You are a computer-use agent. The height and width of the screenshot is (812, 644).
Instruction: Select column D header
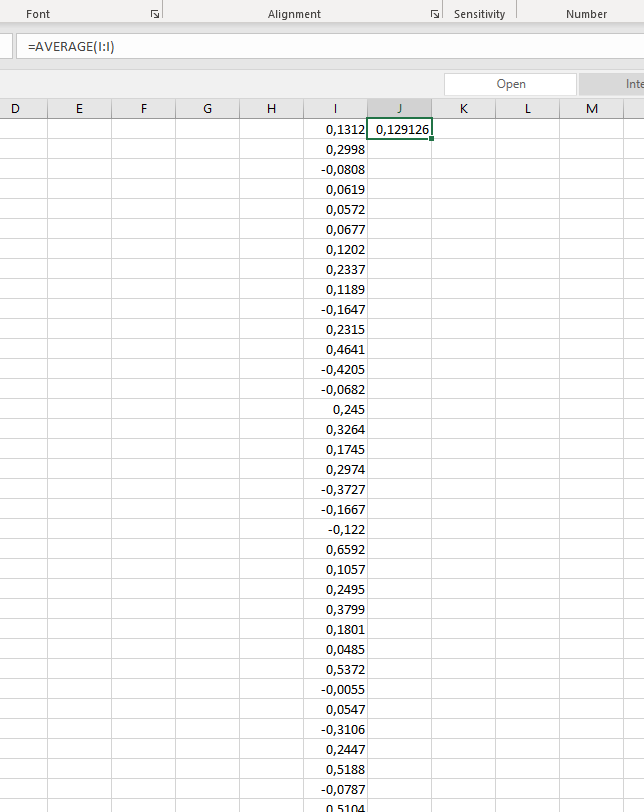15,109
